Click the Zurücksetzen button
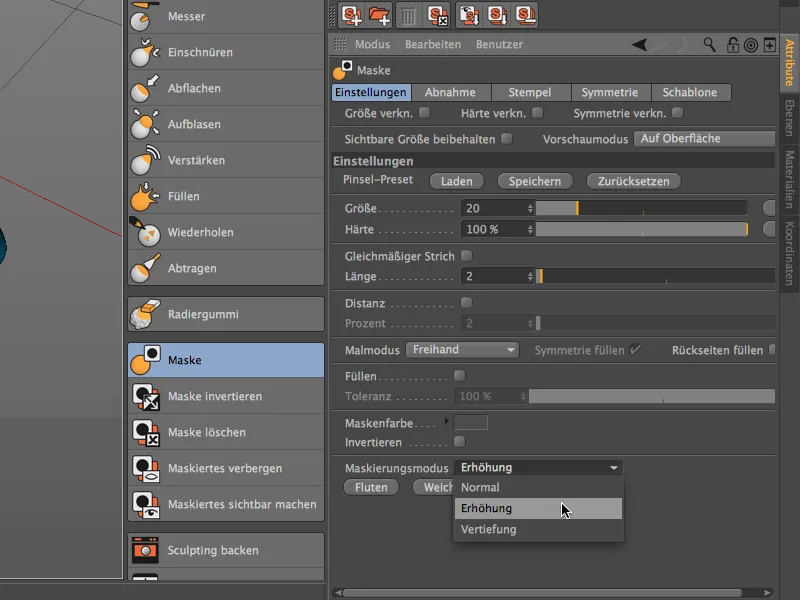800x600 pixels. pos(634,181)
